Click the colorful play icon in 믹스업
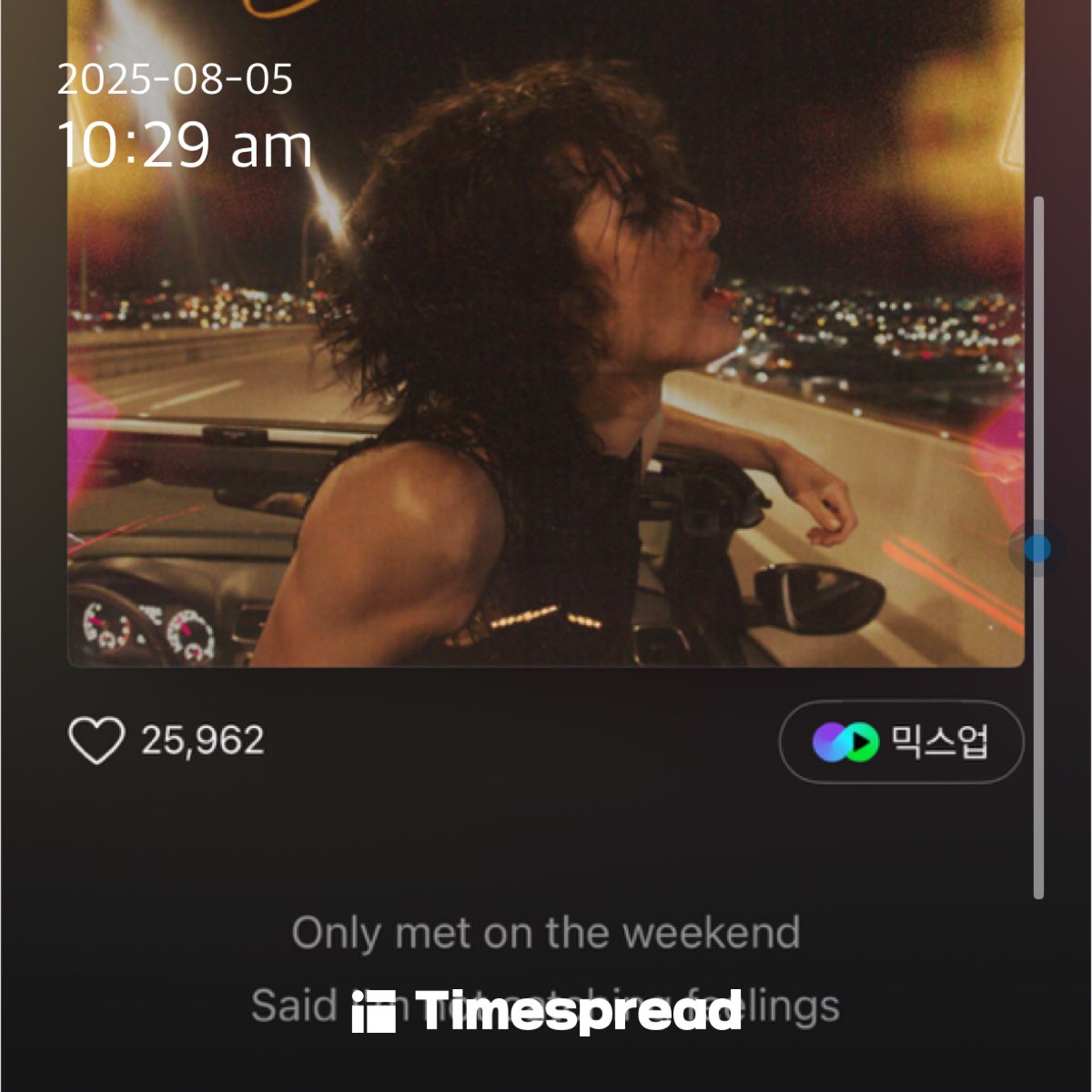Image resolution: width=1092 pixels, height=1092 pixels. [845, 743]
